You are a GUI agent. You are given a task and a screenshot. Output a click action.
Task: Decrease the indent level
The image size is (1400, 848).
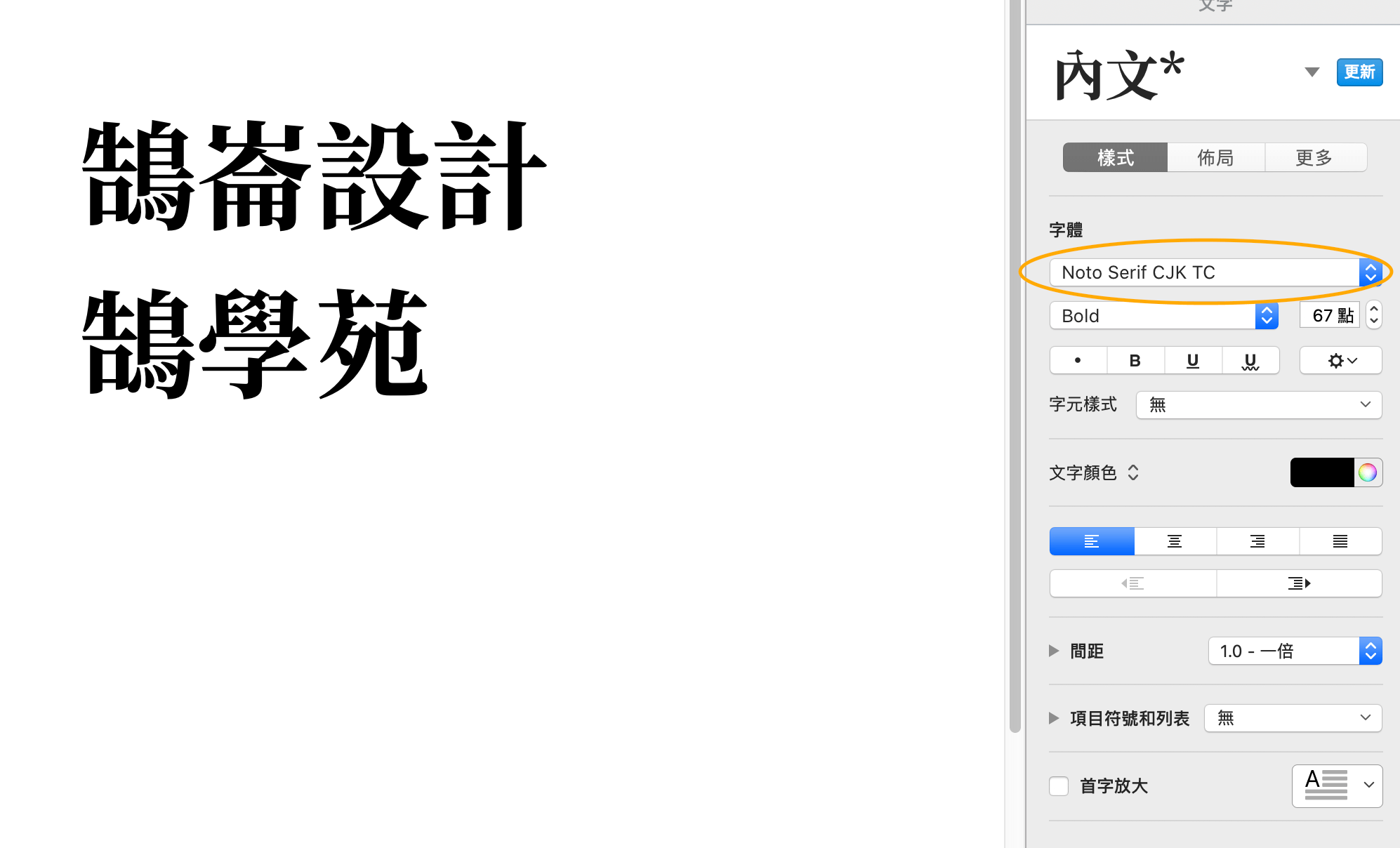1132,583
